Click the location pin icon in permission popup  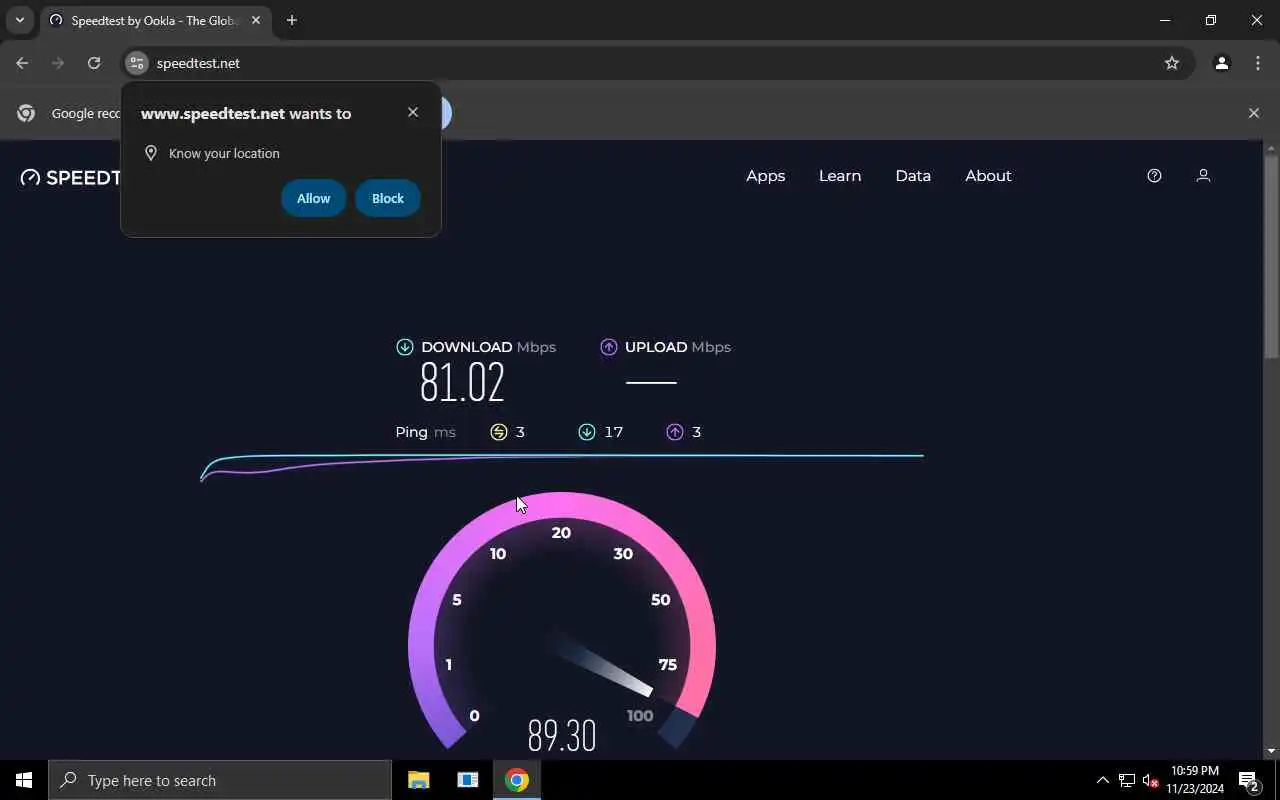pos(151,153)
